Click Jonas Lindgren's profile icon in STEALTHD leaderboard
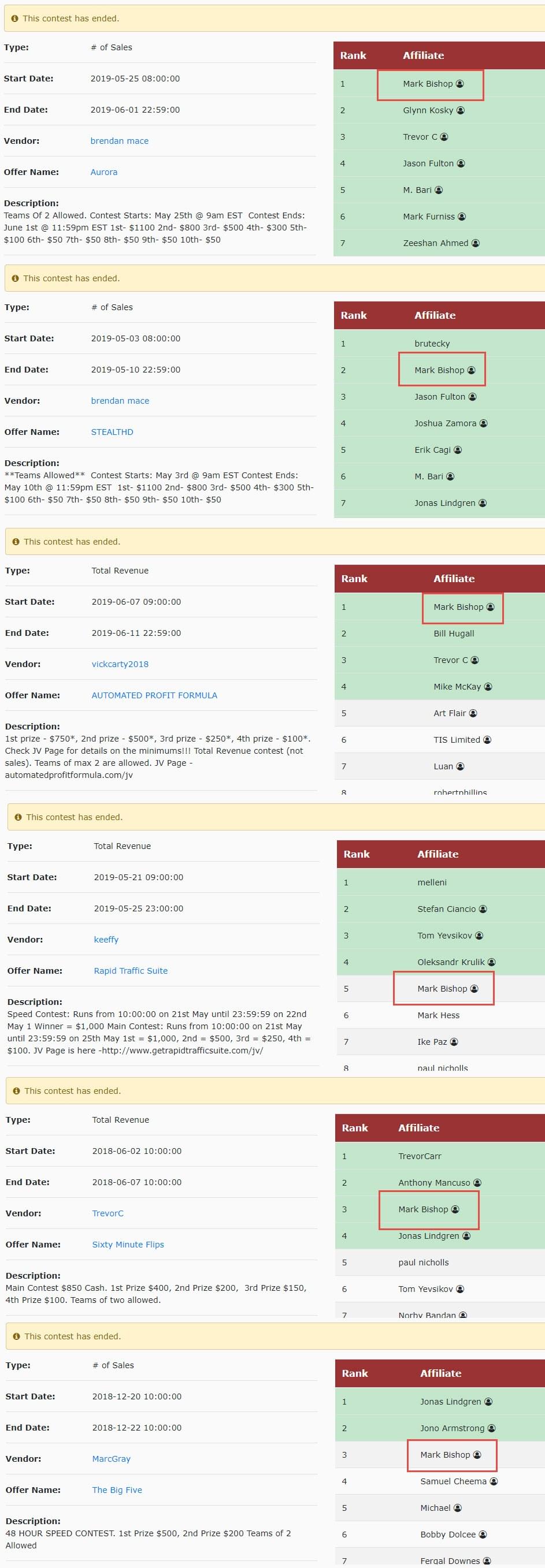The image size is (545, 1568). click(x=482, y=503)
